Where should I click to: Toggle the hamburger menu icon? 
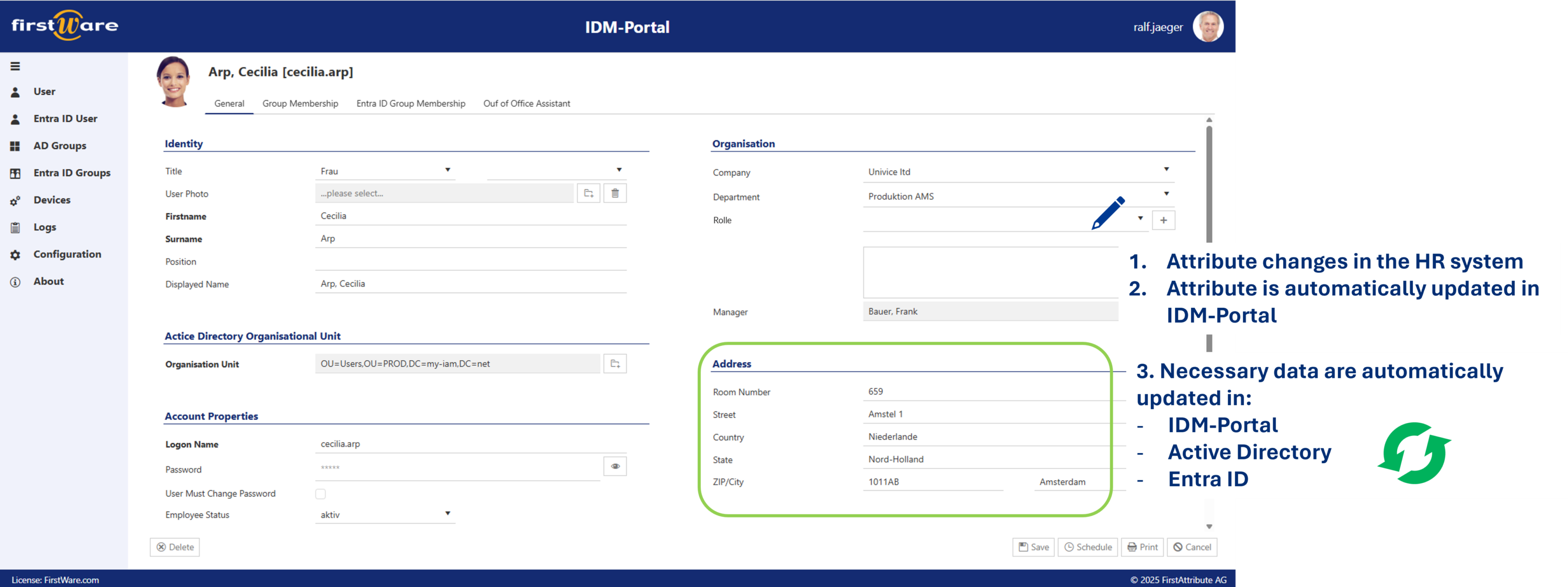15,66
